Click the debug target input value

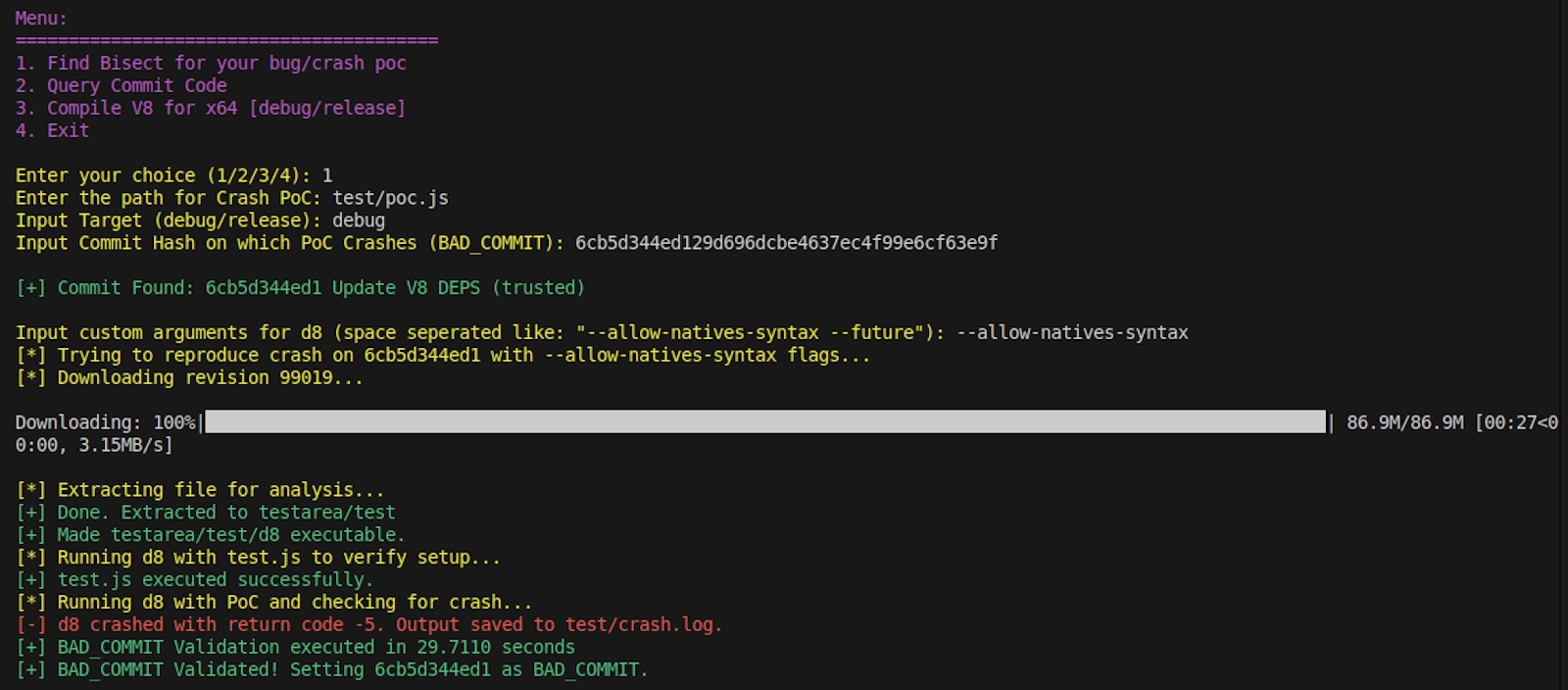point(359,221)
